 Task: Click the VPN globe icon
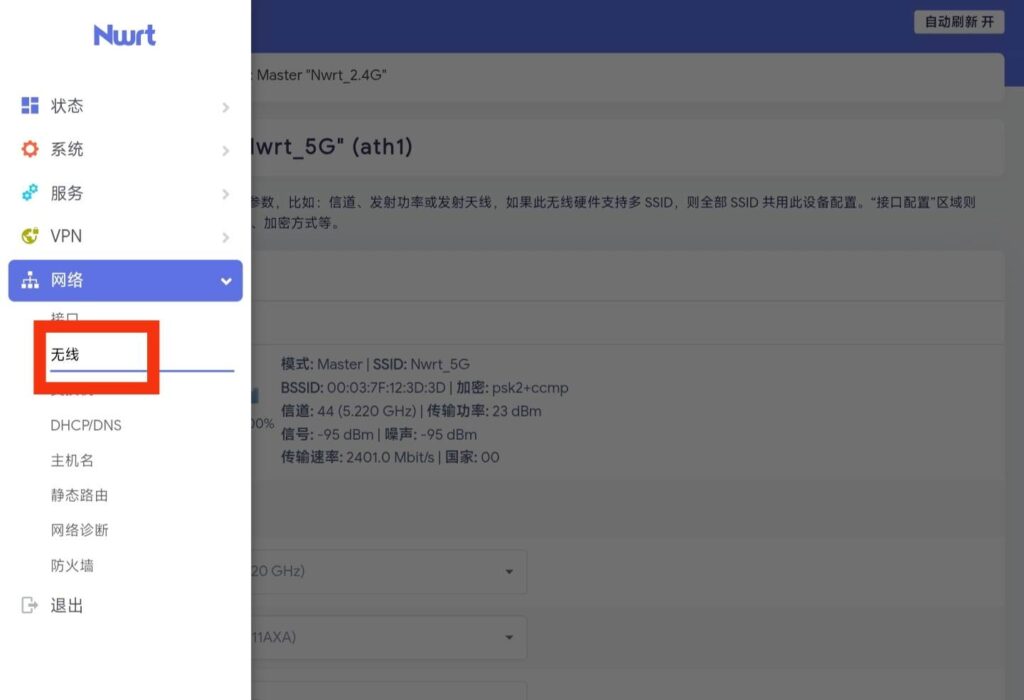[x=30, y=237]
